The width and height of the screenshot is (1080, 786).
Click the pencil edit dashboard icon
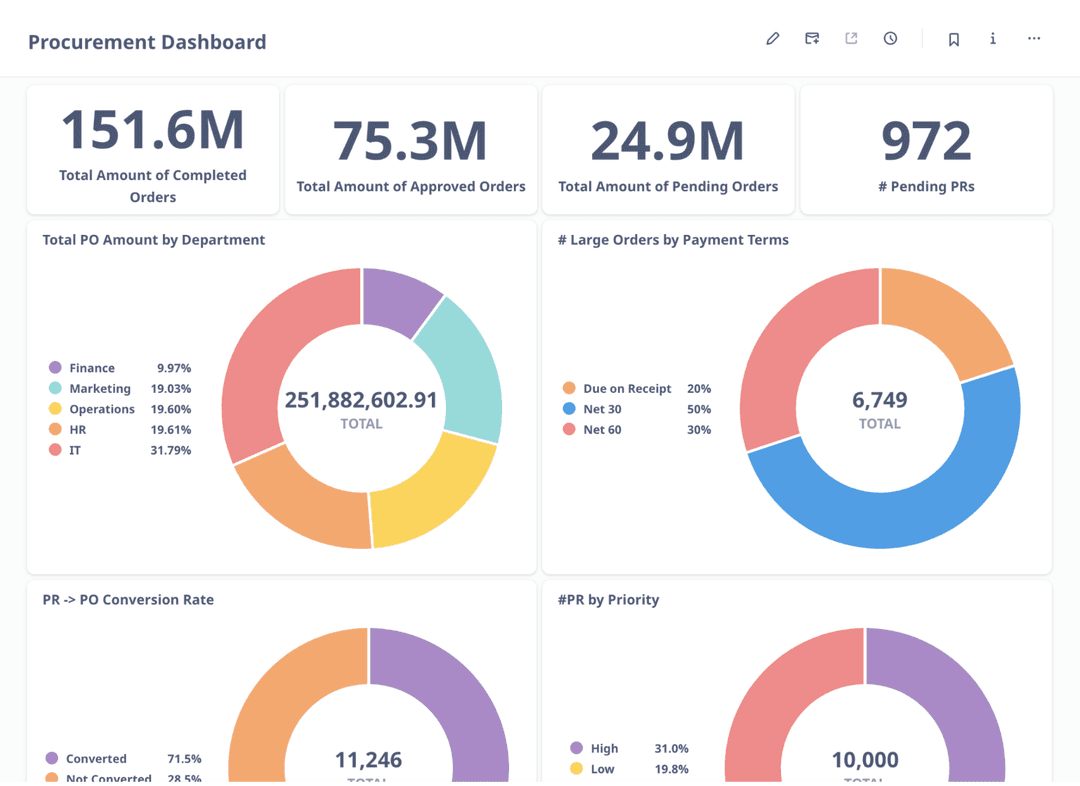[x=772, y=39]
